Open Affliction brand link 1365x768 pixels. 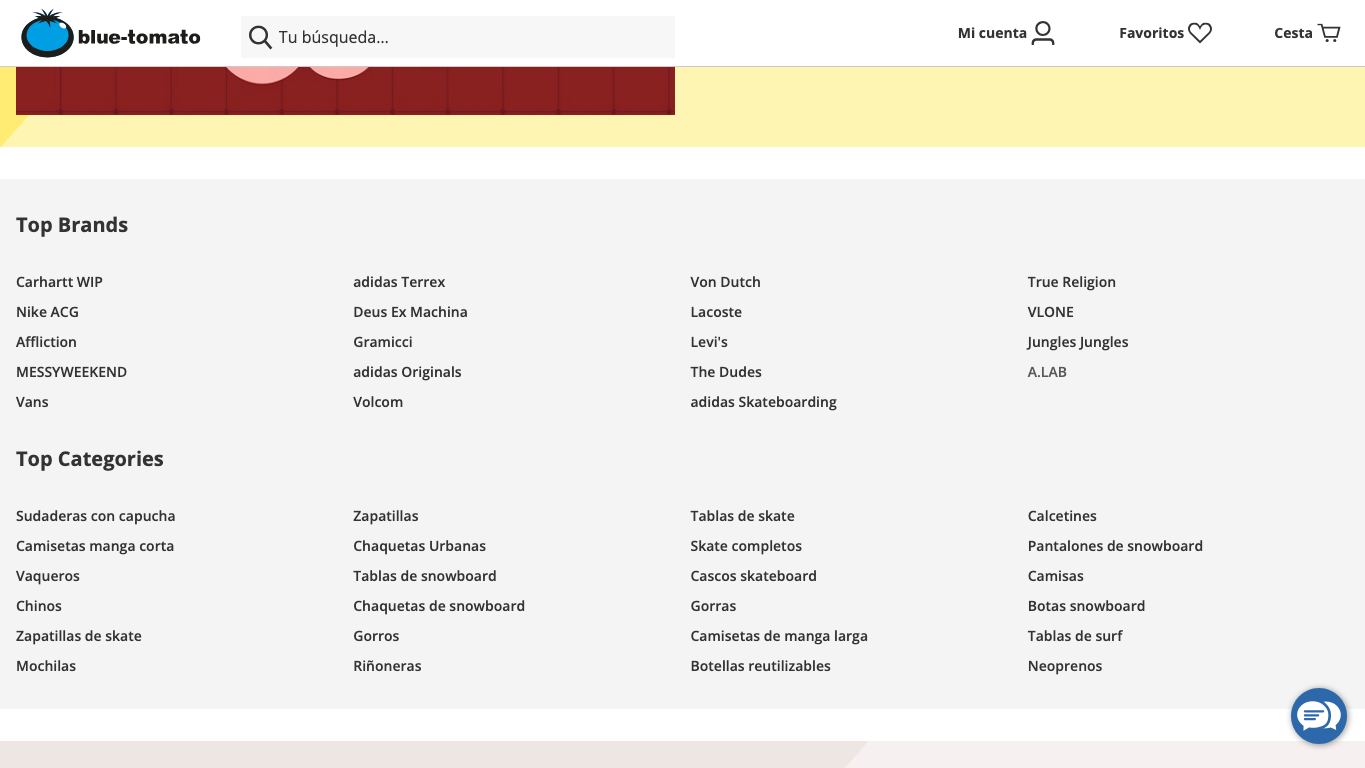tap(46, 342)
